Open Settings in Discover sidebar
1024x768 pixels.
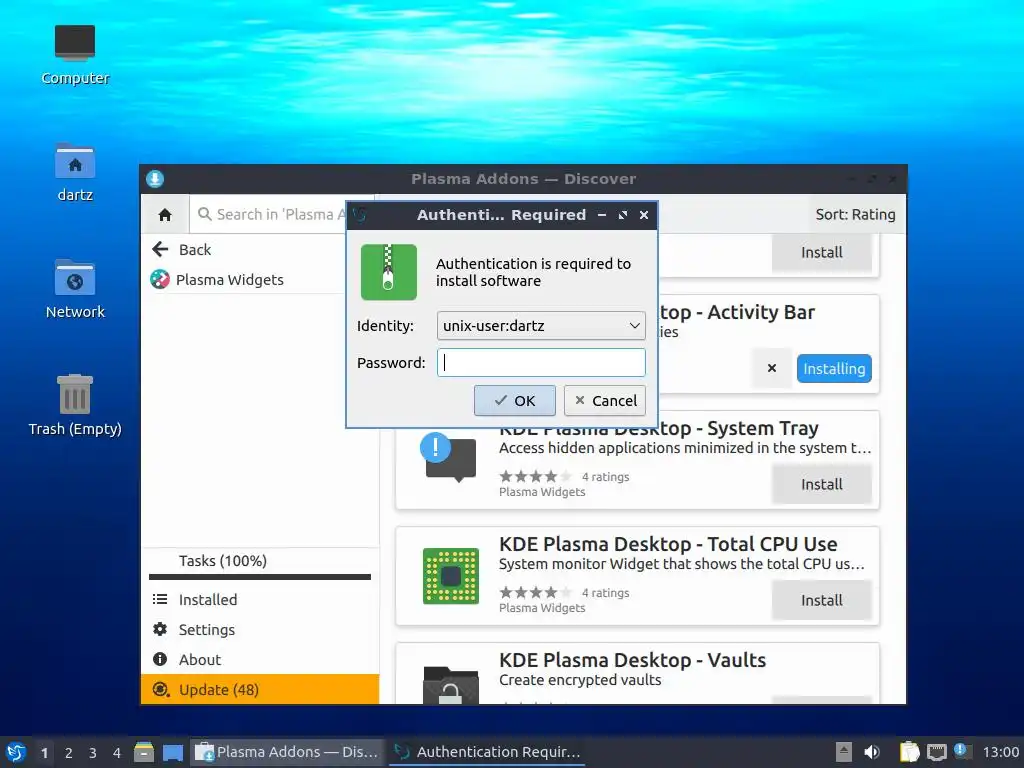(x=260, y=630)
